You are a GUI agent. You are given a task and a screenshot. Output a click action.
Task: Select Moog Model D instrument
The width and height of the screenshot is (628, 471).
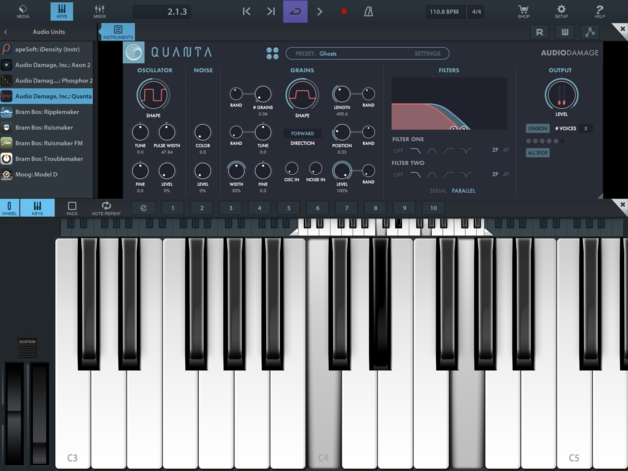[46, 174]
